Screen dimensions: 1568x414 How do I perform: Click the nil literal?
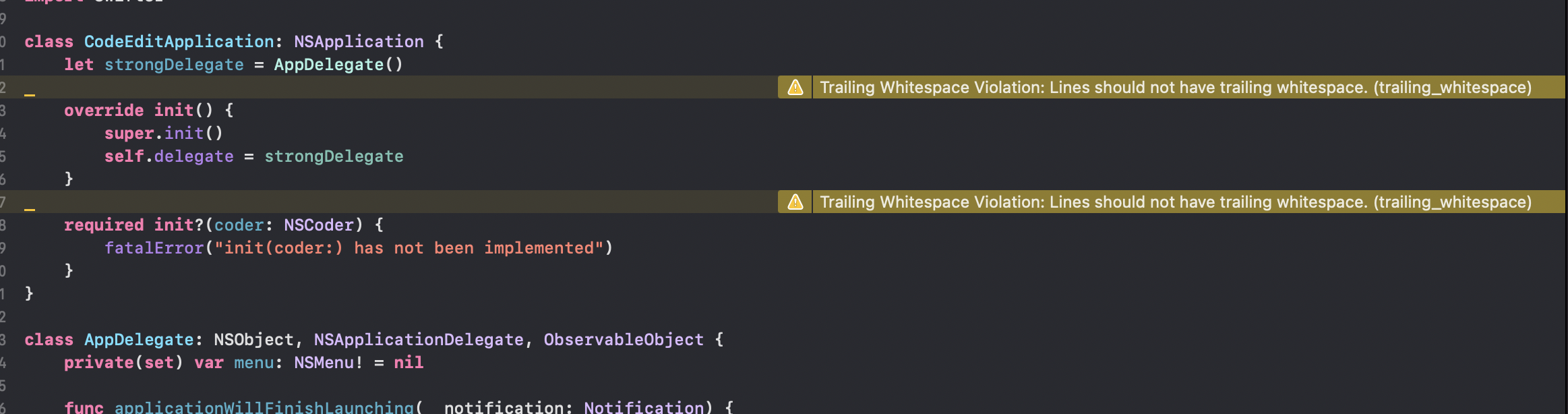click(x=409, y=363)
